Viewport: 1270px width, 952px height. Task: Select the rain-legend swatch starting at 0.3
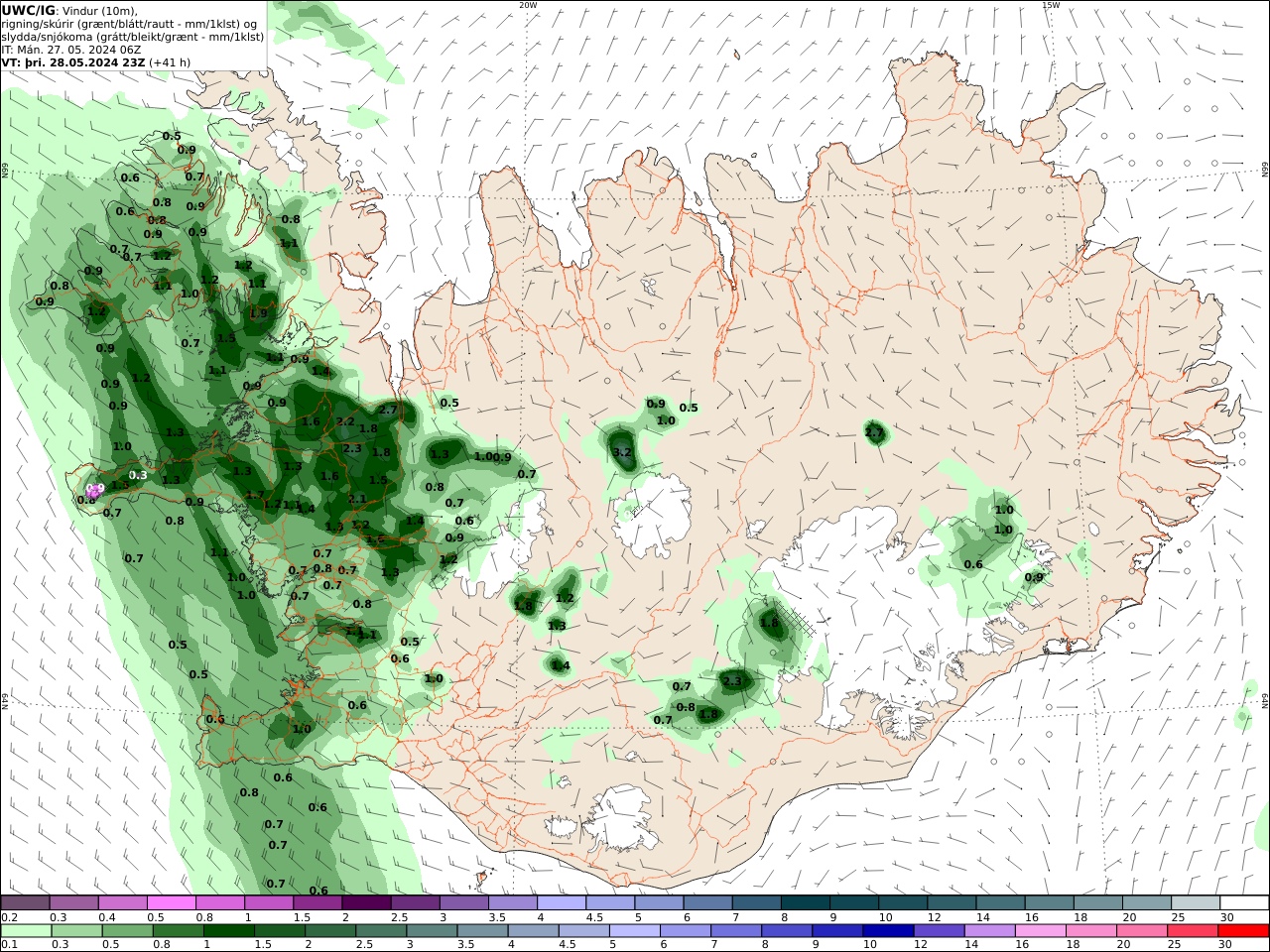click(76, 931)
